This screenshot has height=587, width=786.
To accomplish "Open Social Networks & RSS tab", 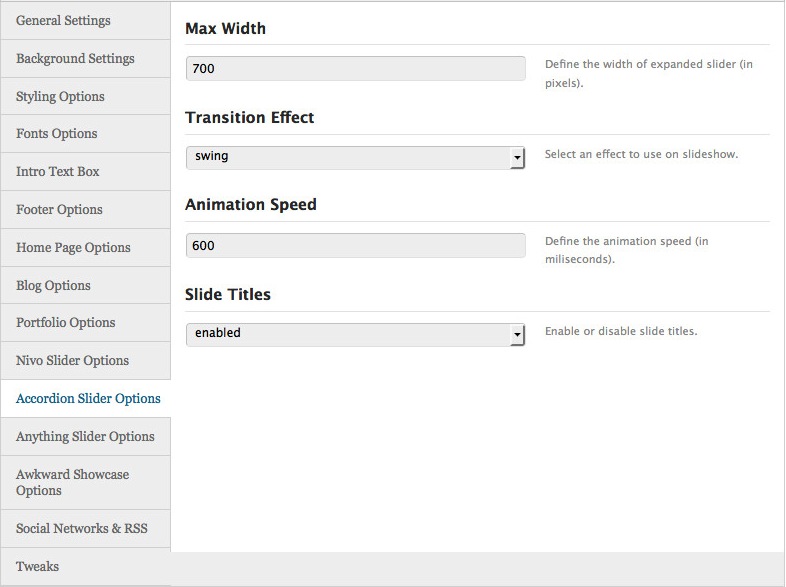I will tap(81, 528).
